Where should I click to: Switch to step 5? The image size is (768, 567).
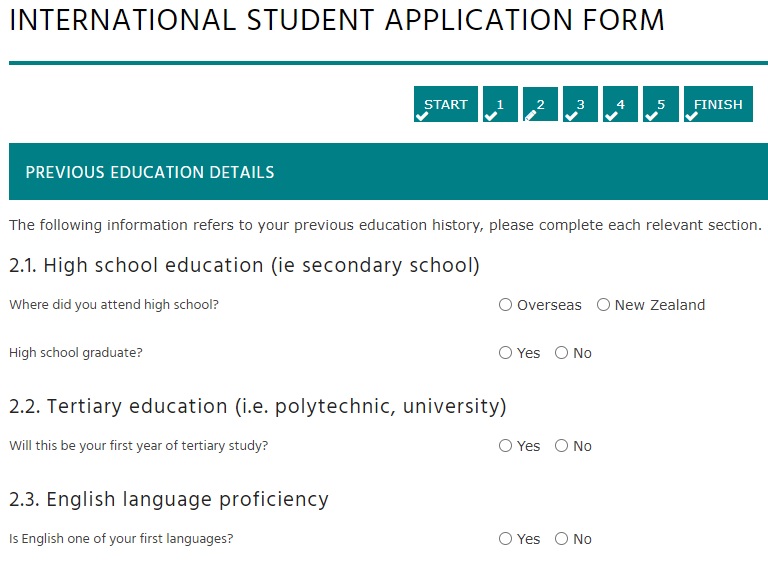tap(660, 105)
